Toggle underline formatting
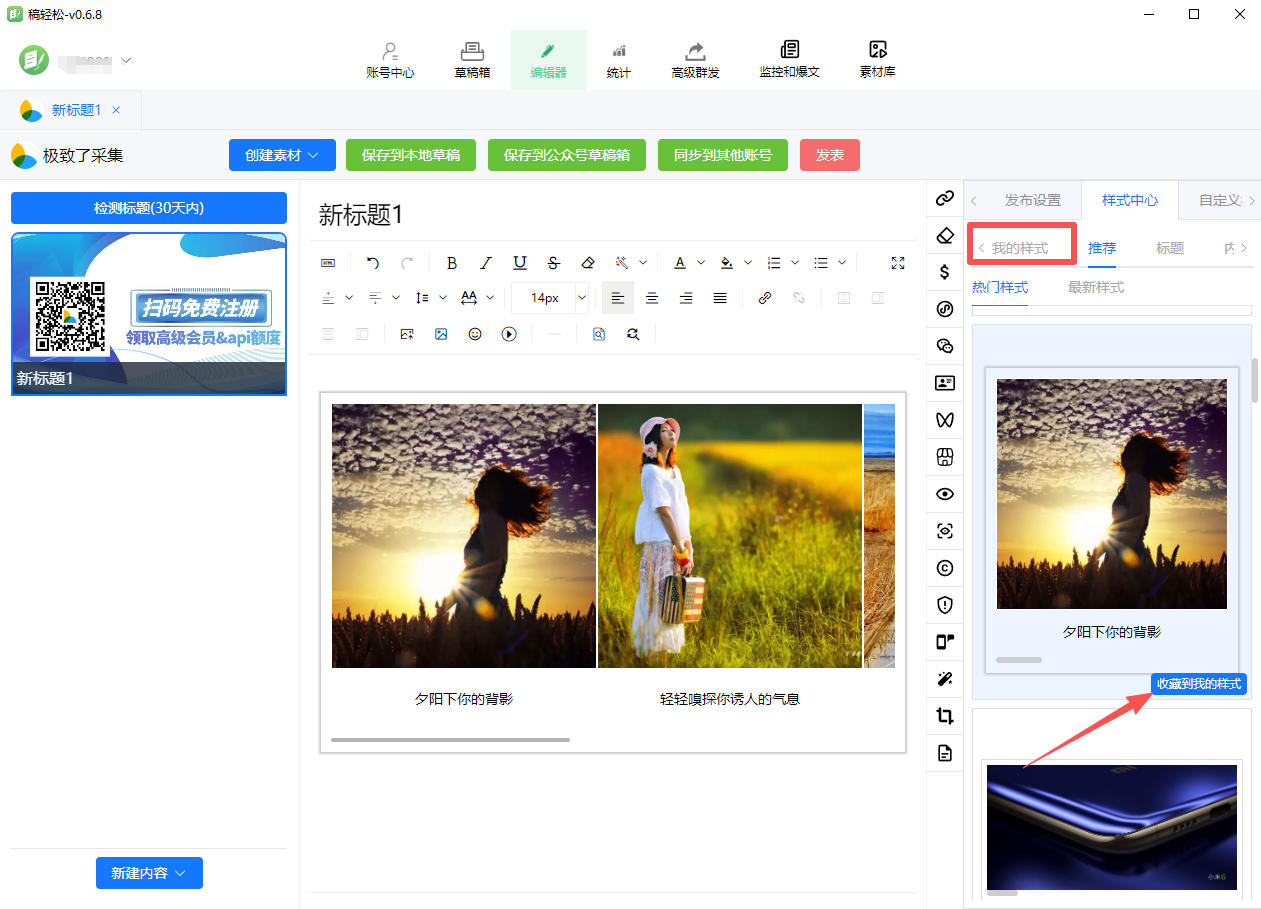The width and height of the screenshot is (1261, 909). (x=520, y=263)
